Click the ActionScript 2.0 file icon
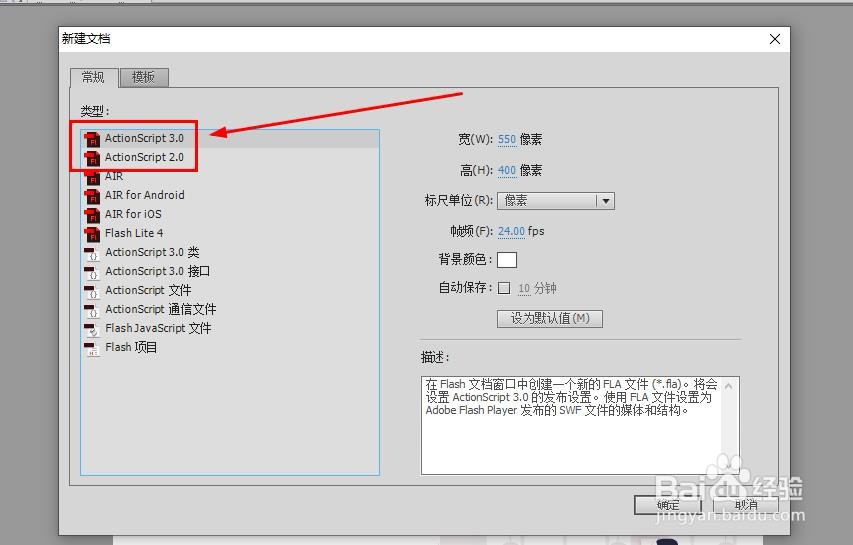 tap(92, 158)
